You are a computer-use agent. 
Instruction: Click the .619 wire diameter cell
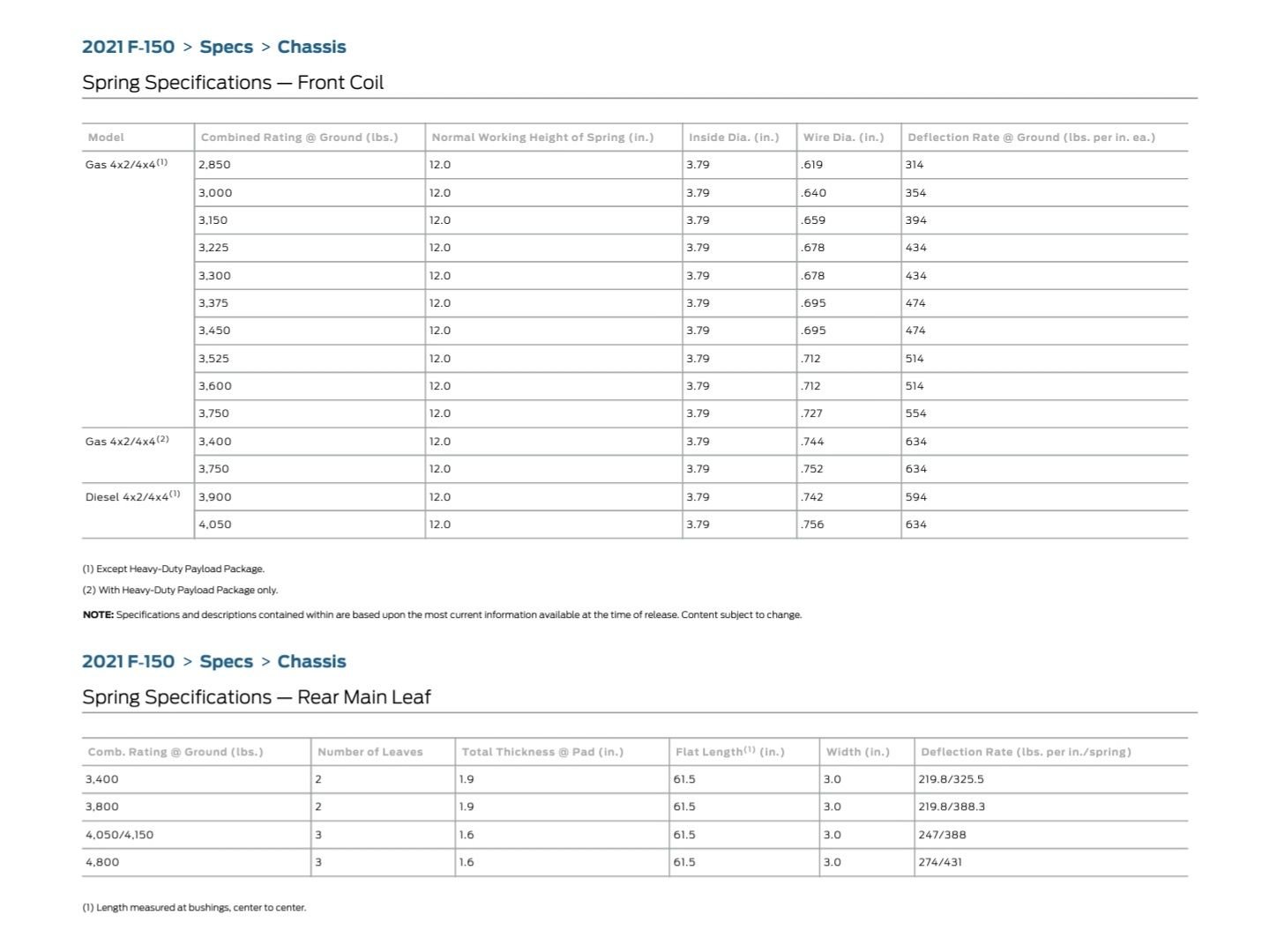(812, 165)
